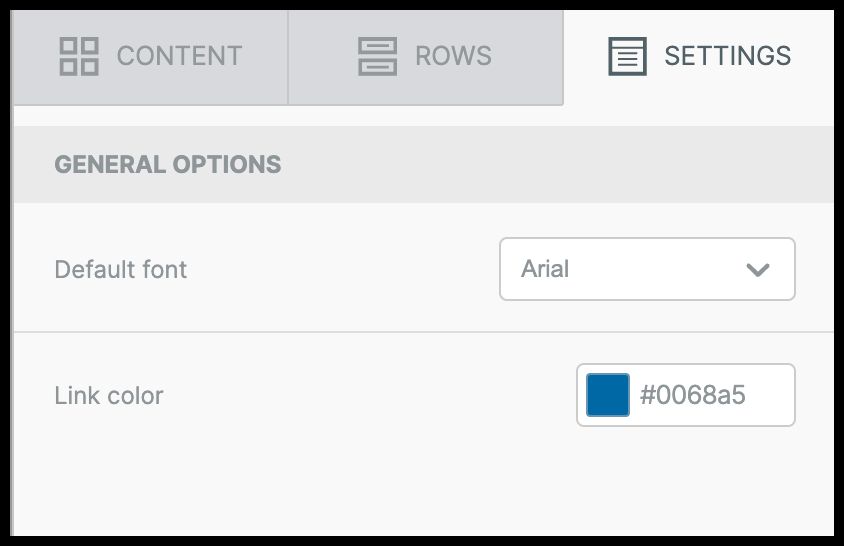
Task: Click the Link color label
Action: pyautogui.click(x=108, y=395)
